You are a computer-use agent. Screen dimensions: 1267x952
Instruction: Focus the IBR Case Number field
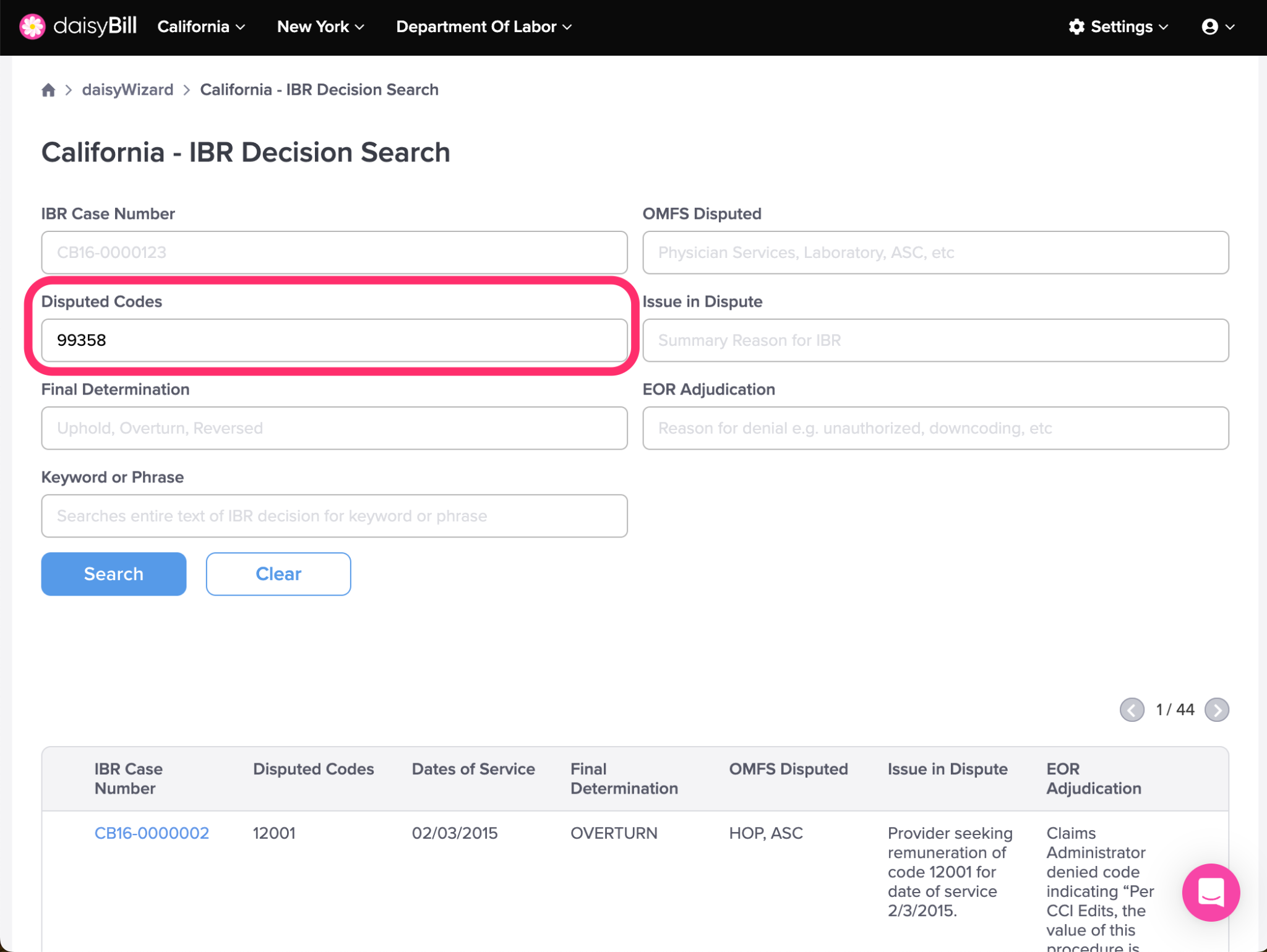334,252
